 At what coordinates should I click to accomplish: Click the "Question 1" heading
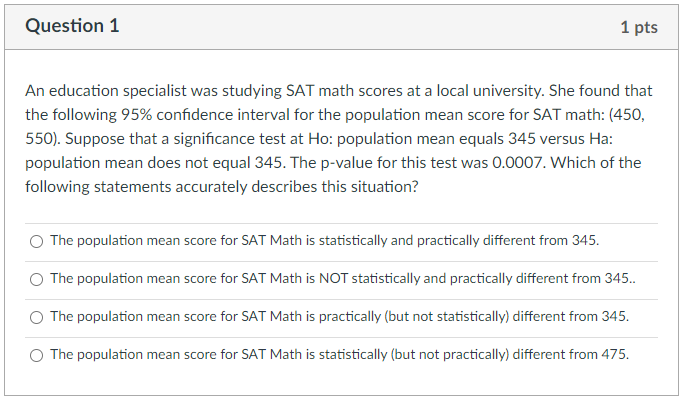72,27
